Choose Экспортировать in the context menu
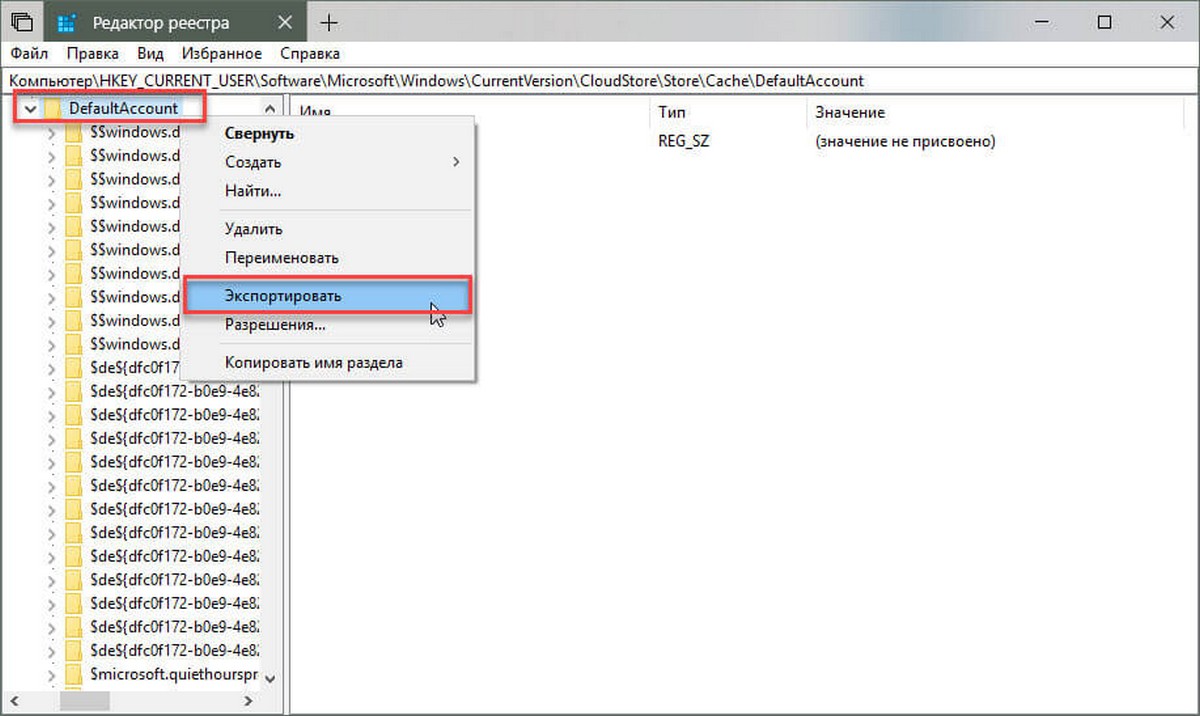 (329, 296)
